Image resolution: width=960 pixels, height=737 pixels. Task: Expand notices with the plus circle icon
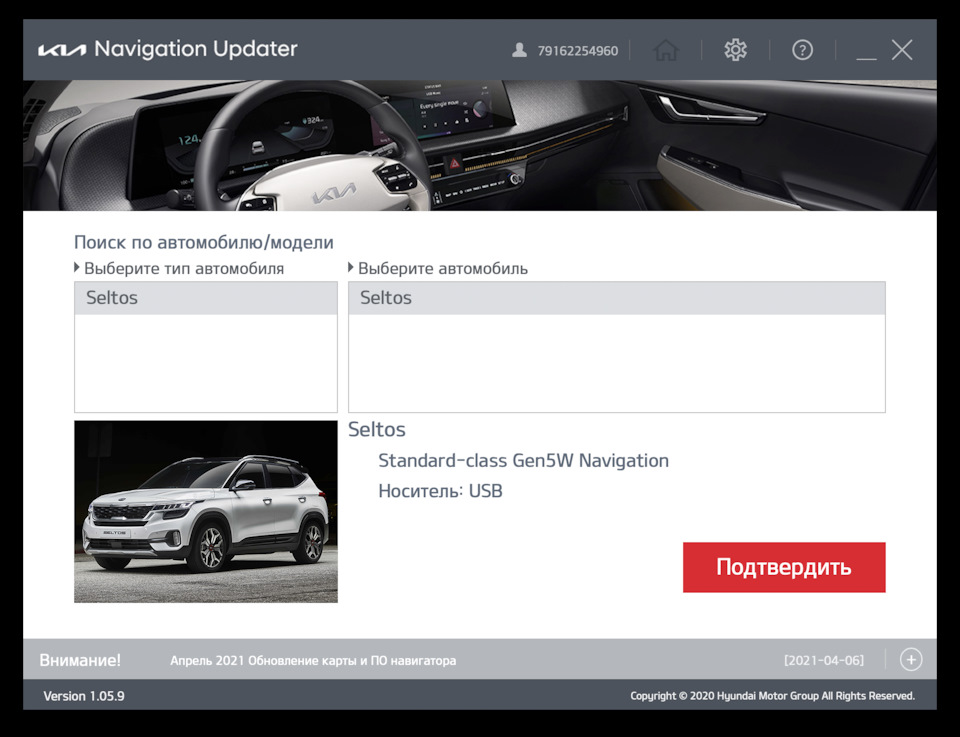click(911, 660)
